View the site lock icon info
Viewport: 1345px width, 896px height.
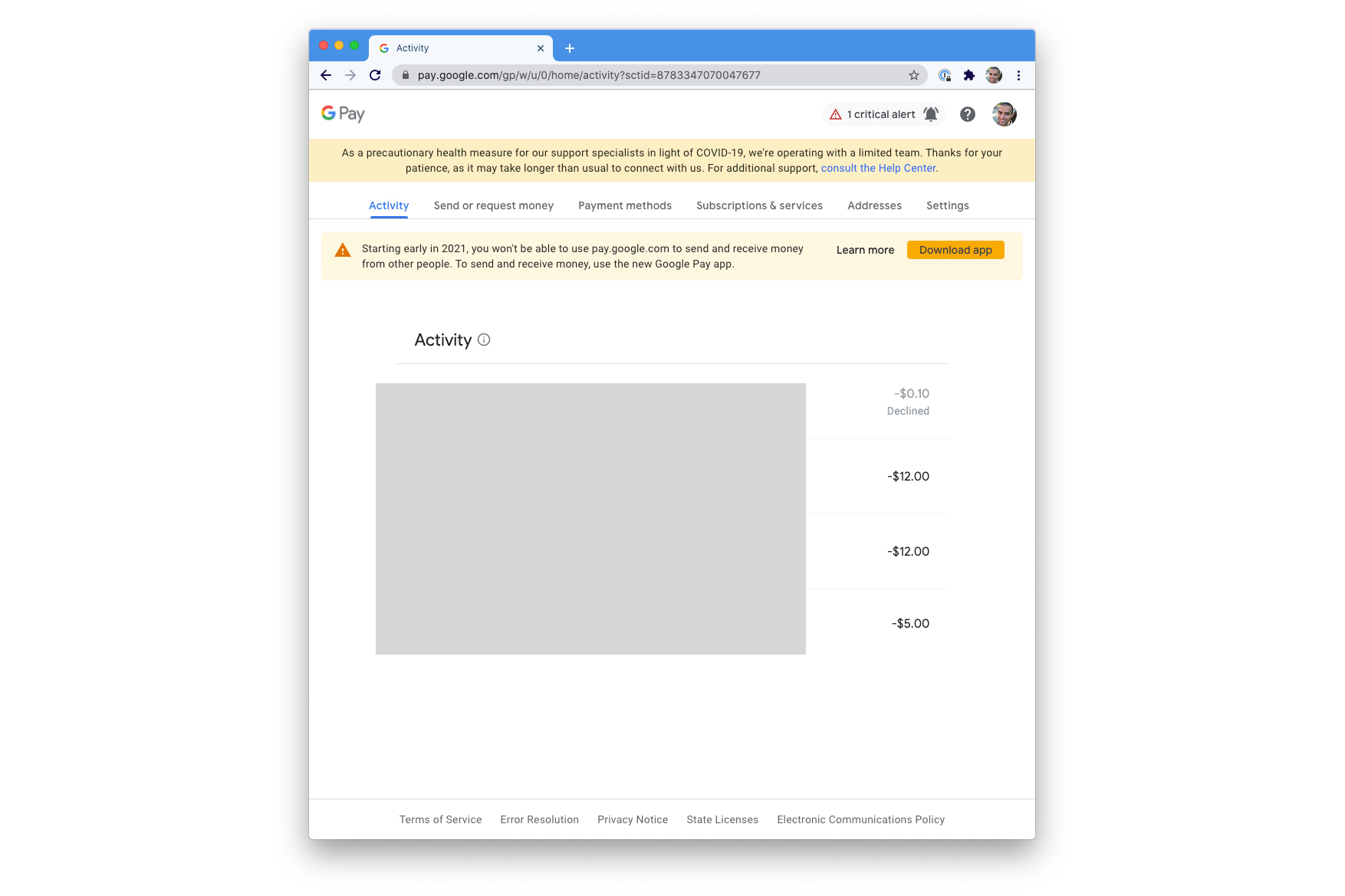[x=406, y=75]
